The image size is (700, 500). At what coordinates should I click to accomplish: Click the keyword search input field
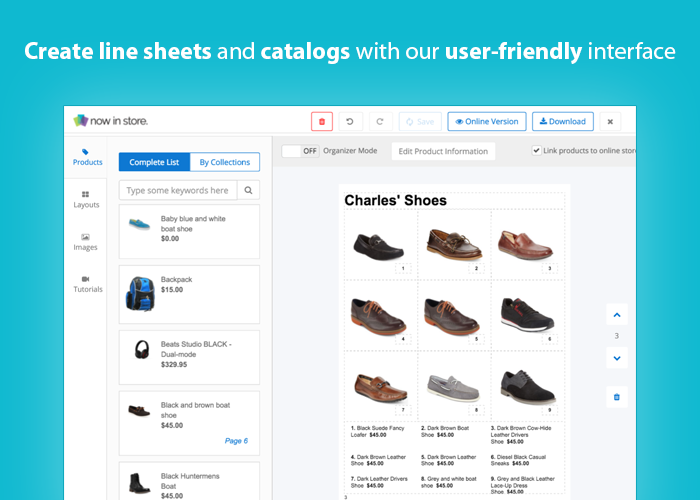[178, 190]
